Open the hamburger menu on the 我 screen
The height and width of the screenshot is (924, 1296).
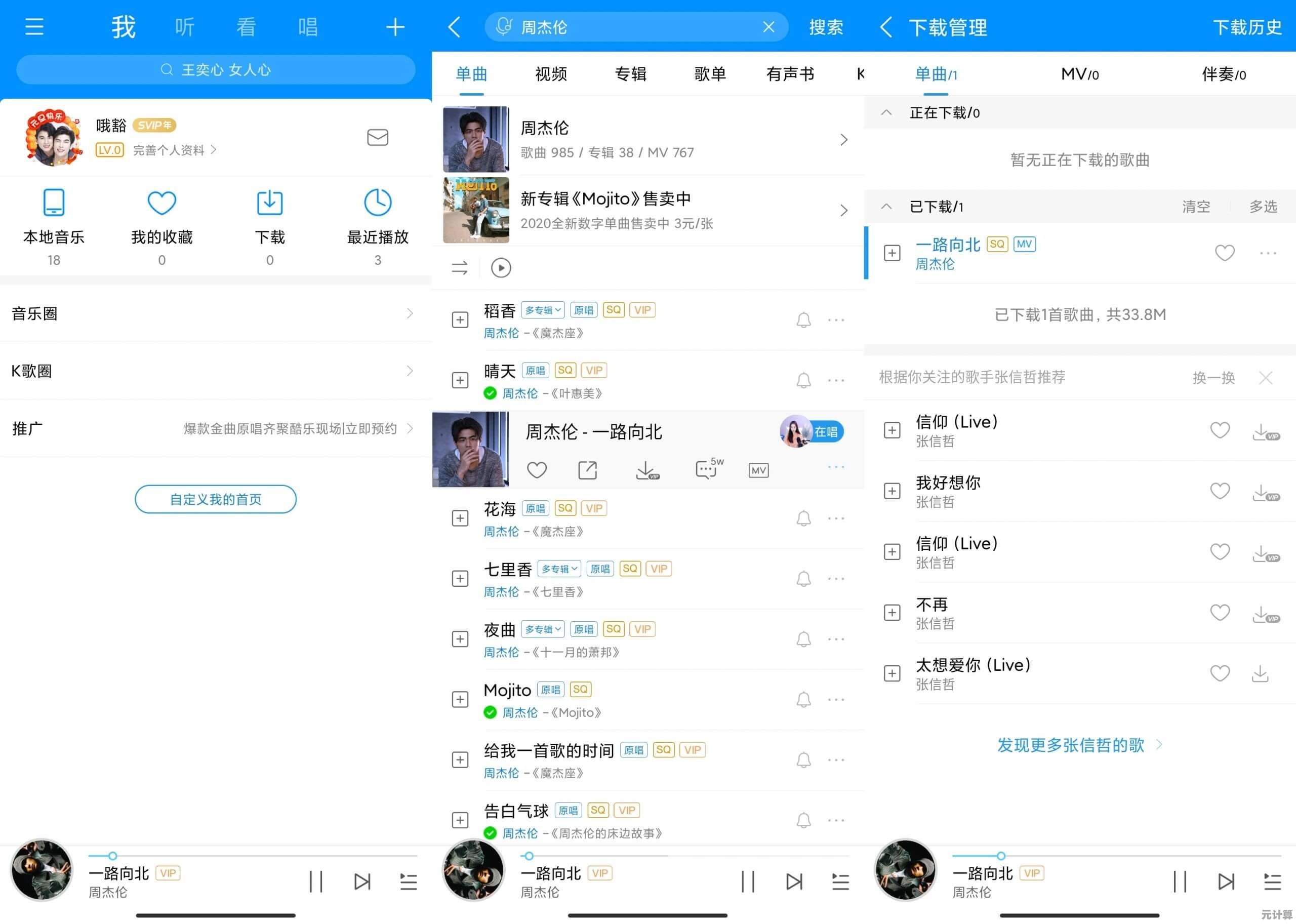pos(34,27)
